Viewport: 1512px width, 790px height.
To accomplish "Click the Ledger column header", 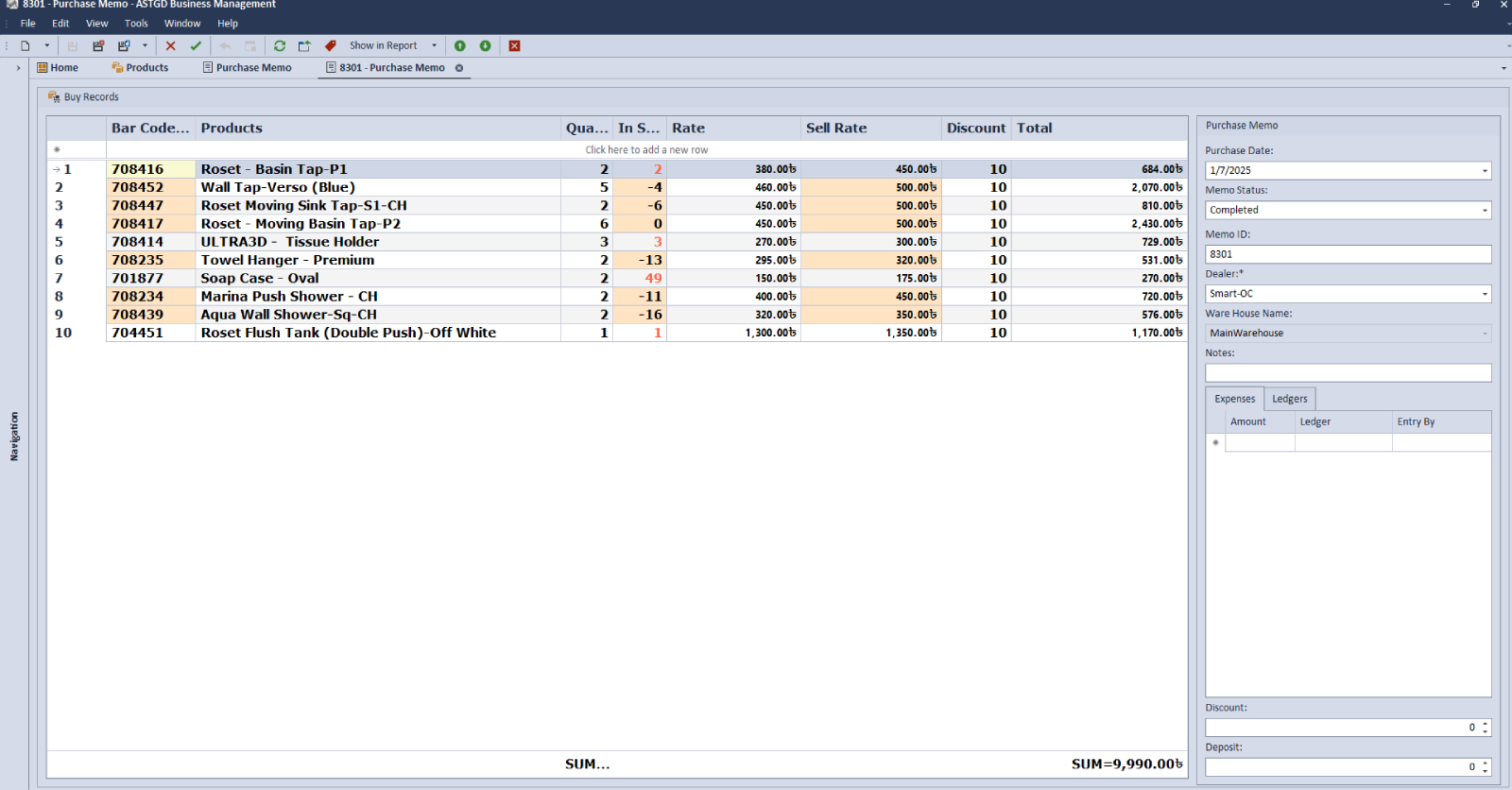I will click(x=1343, y=421).
